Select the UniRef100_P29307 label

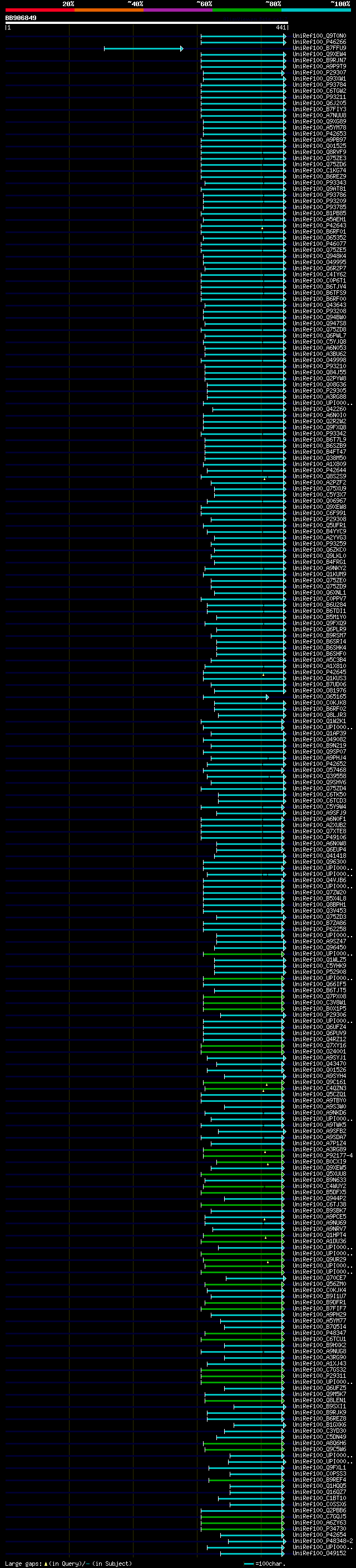(319, 72)
